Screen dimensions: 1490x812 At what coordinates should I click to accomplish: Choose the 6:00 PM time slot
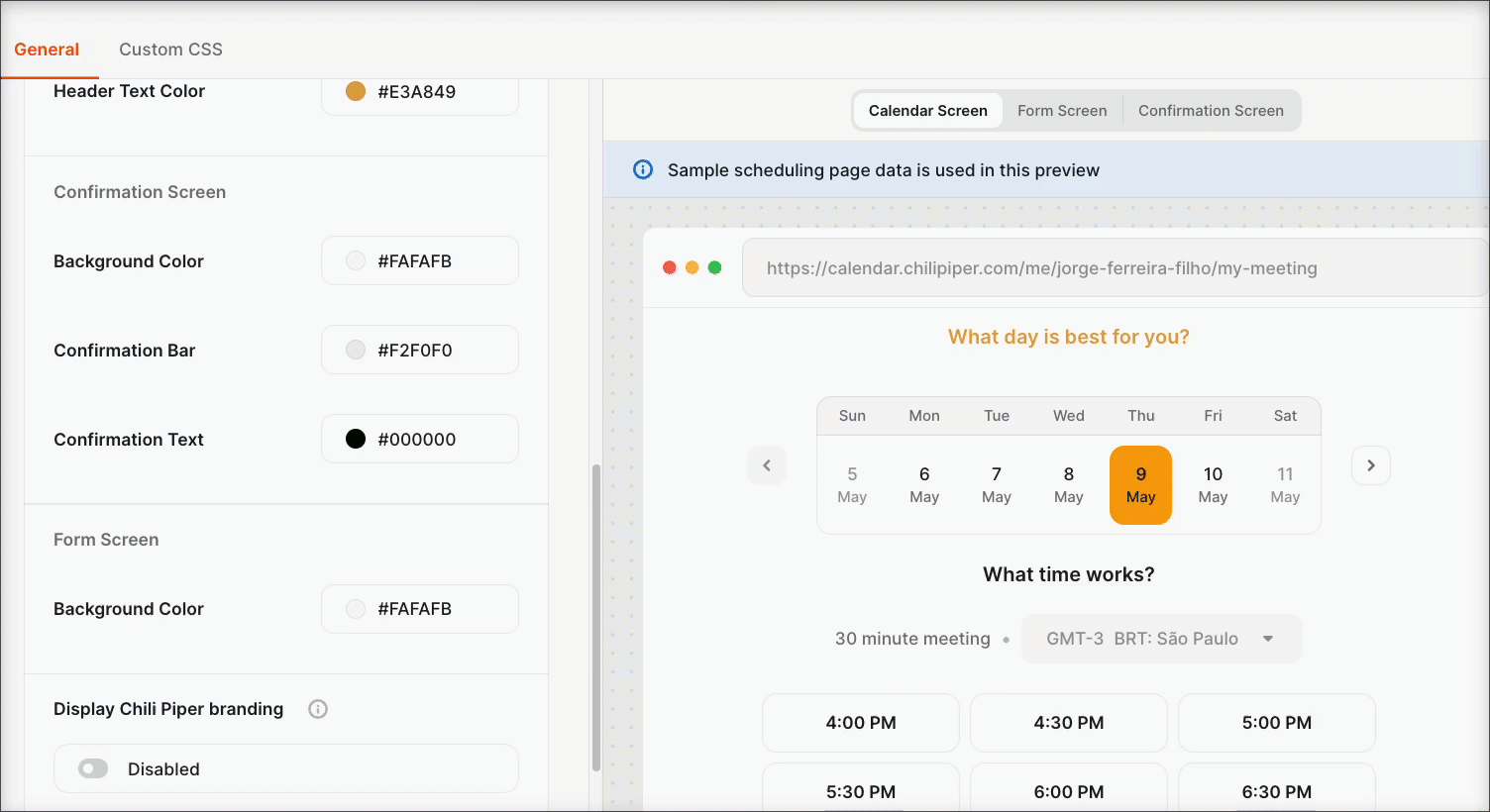1069,789
